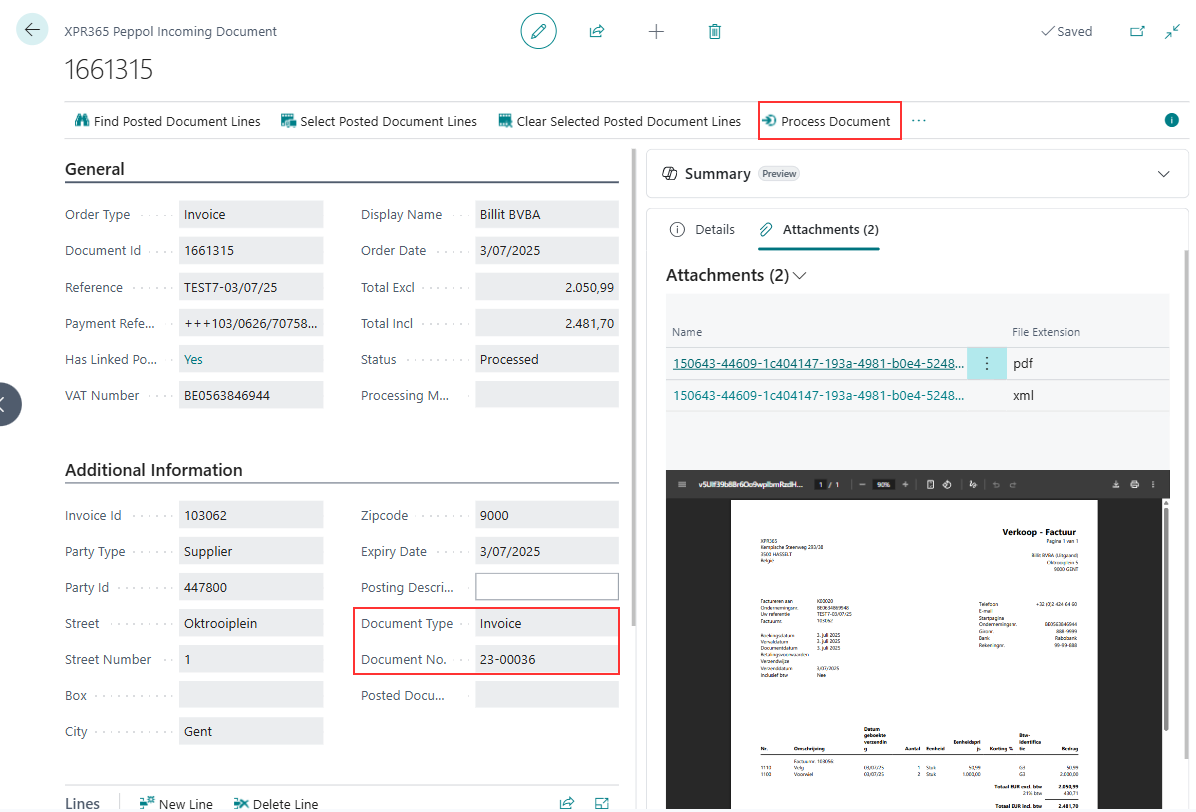Viewport: 1196px width, 812px height.
Task: Click the Posting Description input field
Action: [x=546, y=587]
